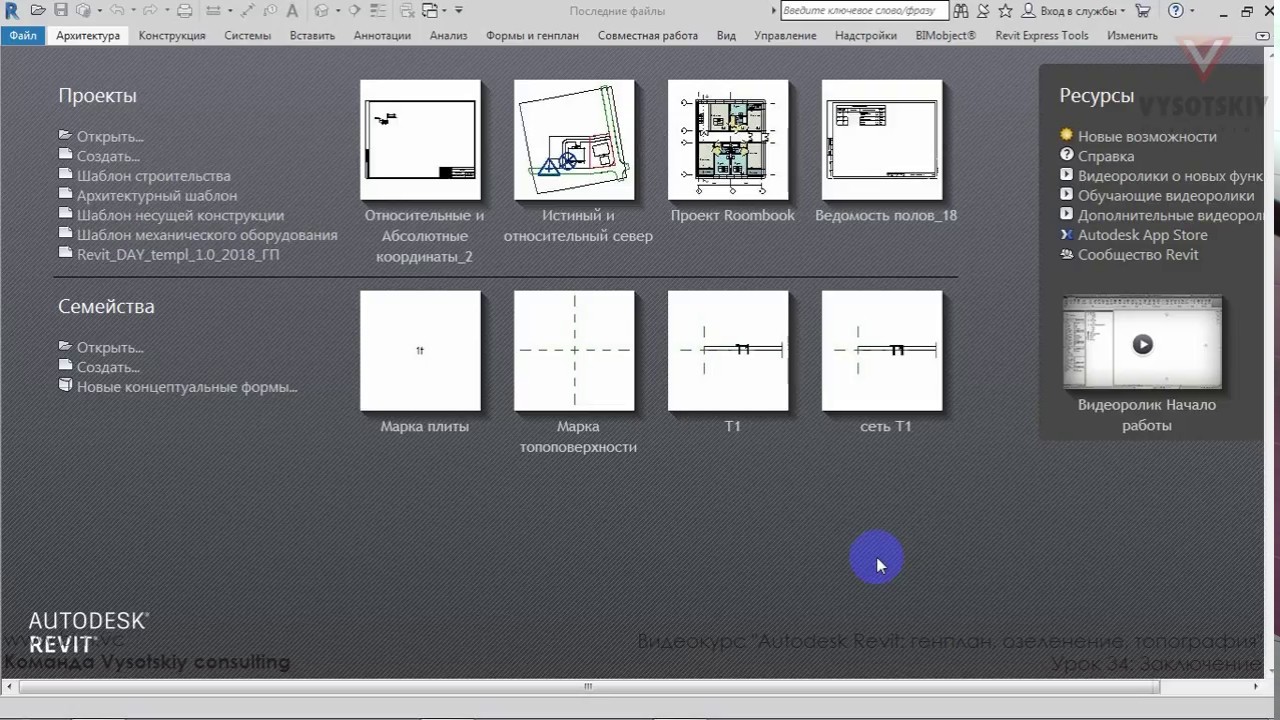Click the Favorites star icon
Viewport: 1280px width, 720px height.
coord(1005,11)
